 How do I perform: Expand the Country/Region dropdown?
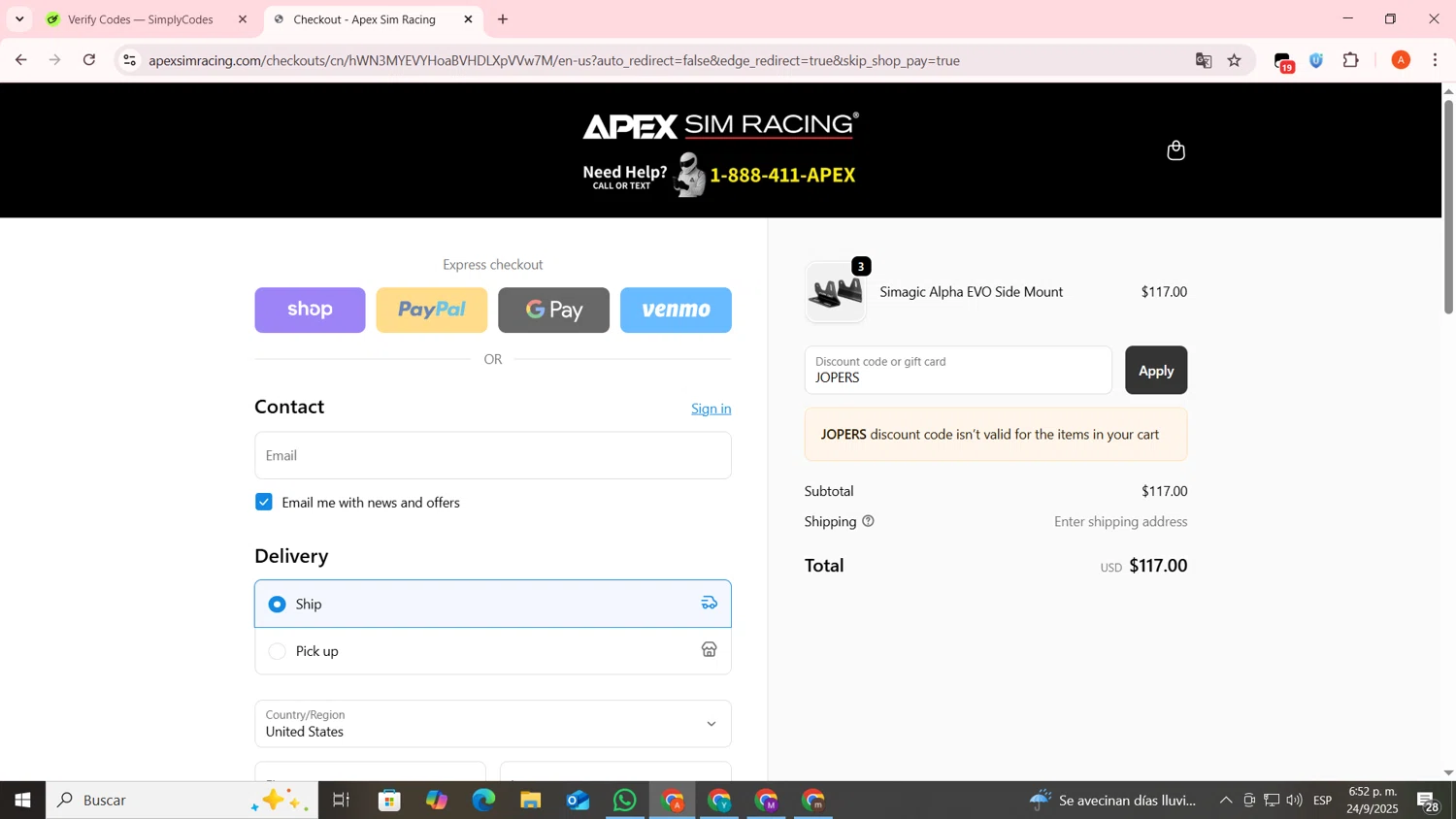[493, 724]
